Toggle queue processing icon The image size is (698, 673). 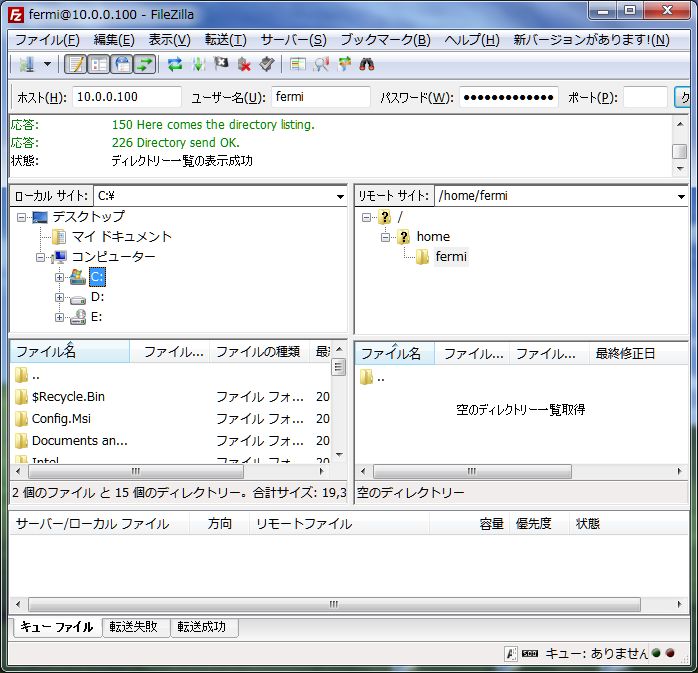tap(198, 65)
